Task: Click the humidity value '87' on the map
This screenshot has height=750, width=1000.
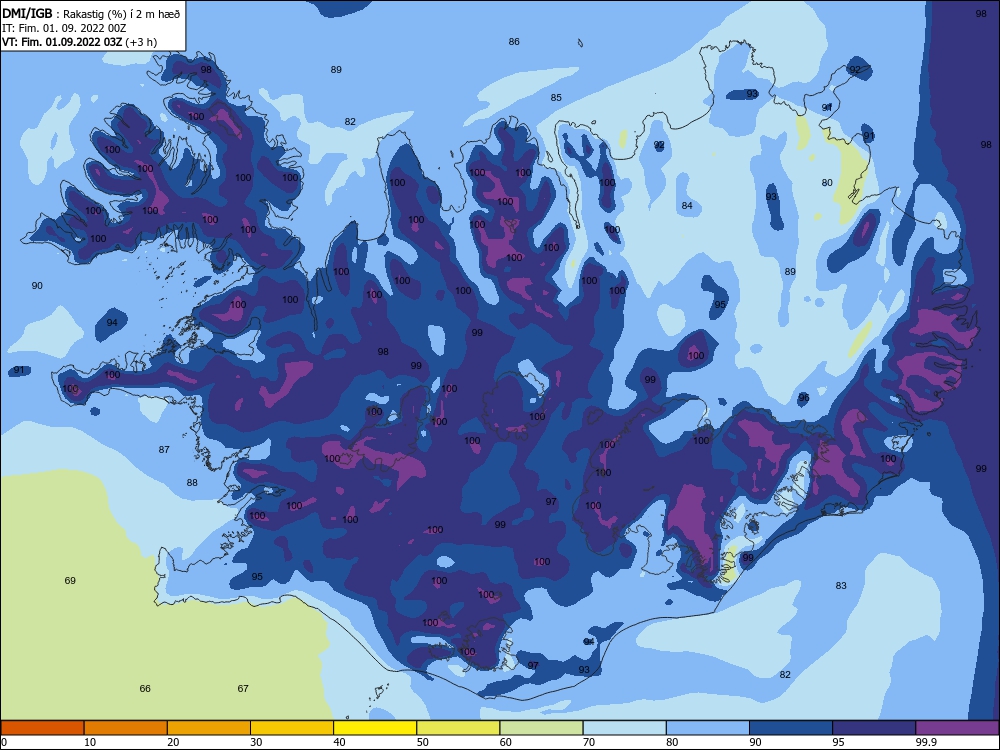Action: (164, 450)
